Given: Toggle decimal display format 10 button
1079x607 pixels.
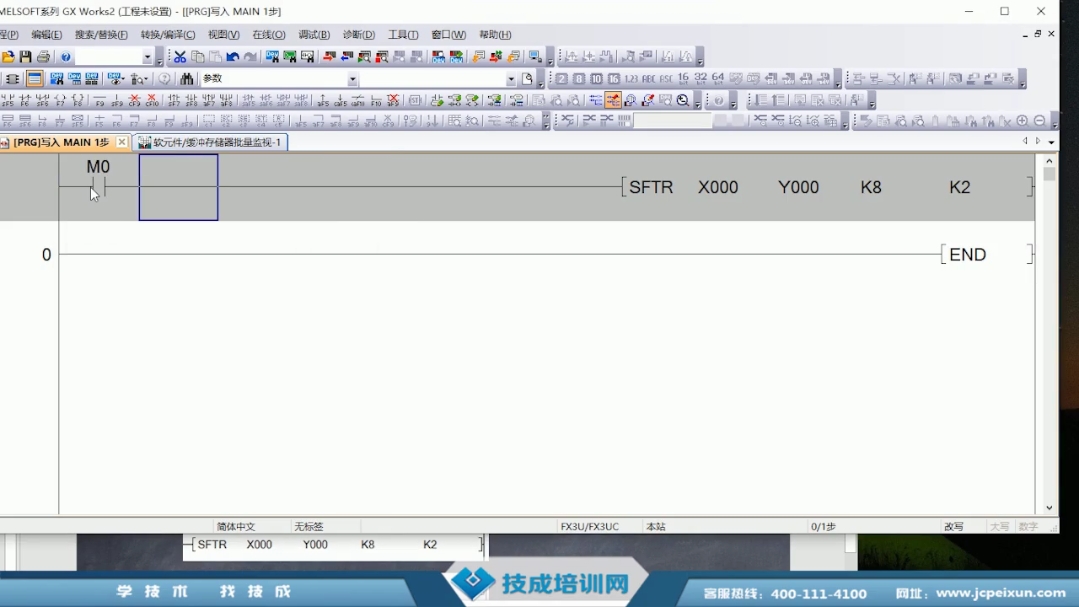Looking at the screenshot, I should point(596,79).
